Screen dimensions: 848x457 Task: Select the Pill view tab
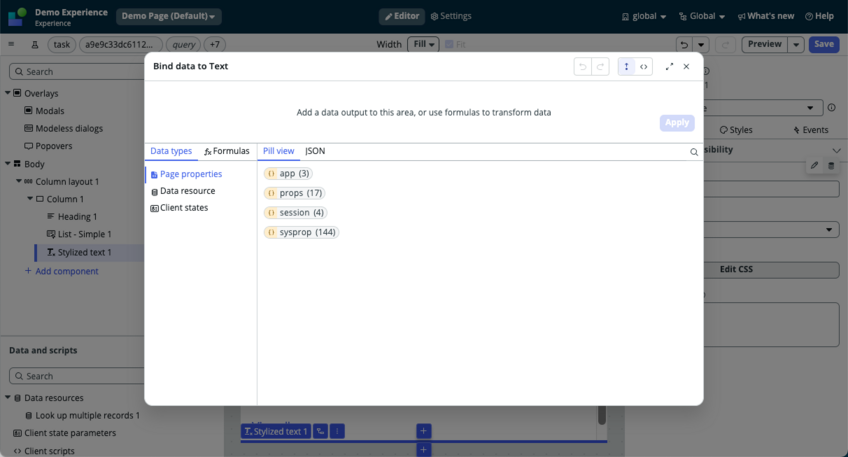coord(279,151)
